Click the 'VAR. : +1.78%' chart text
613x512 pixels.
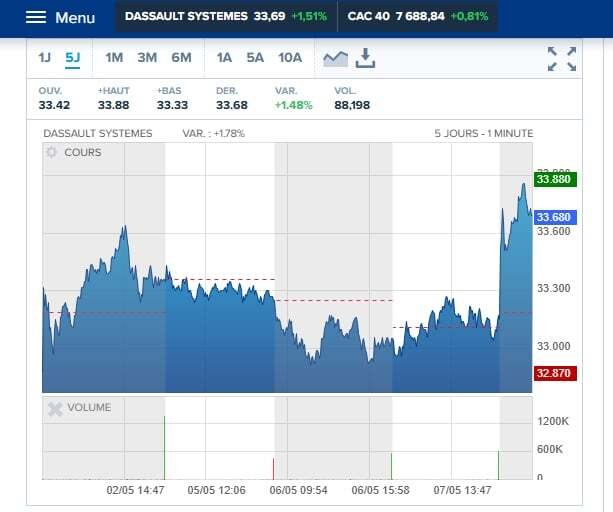click(x=213, y=134)
